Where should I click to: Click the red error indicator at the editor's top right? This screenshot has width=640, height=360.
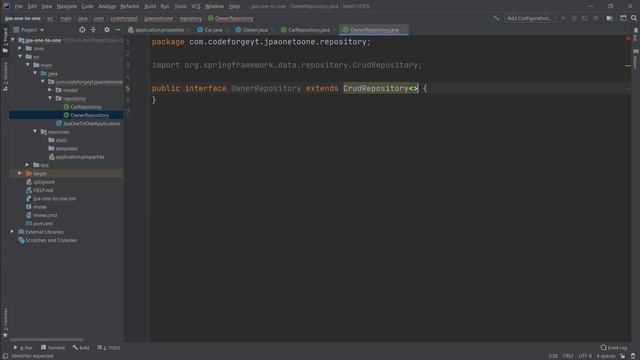(628, 38)
